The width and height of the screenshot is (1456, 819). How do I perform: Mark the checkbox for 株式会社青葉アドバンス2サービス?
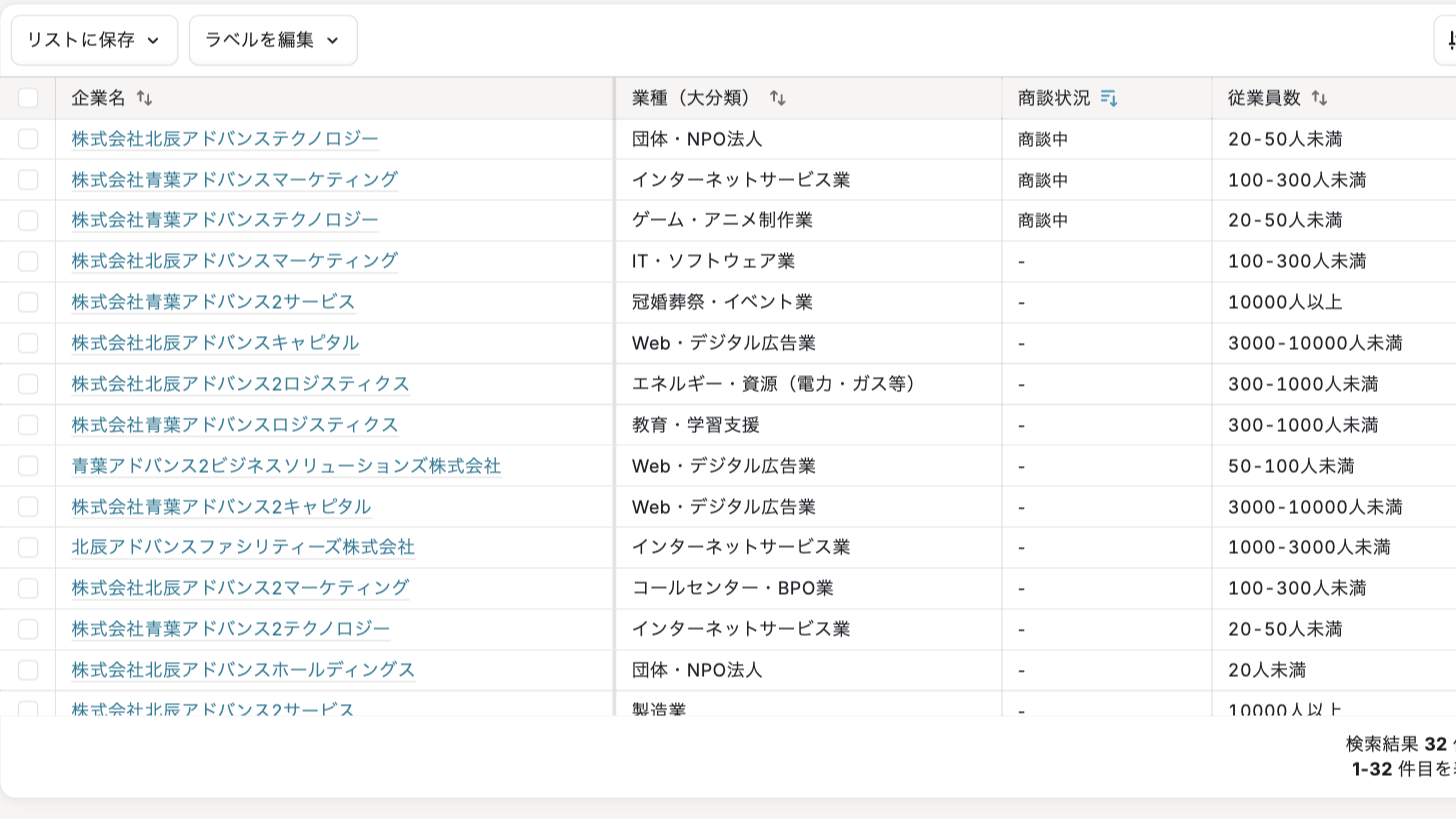28,302
